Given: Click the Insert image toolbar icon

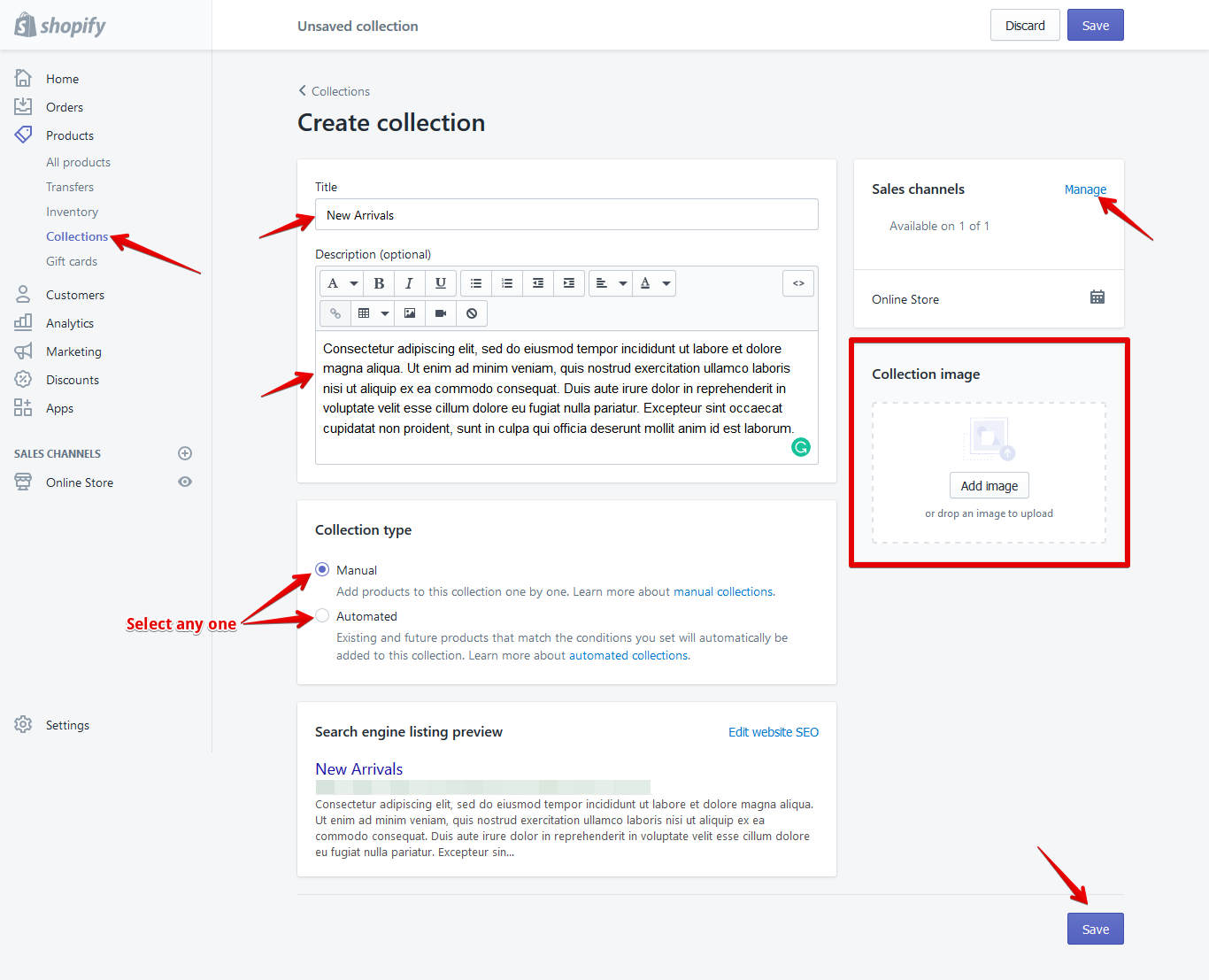Looking at the screenshot, I should 410,313.
